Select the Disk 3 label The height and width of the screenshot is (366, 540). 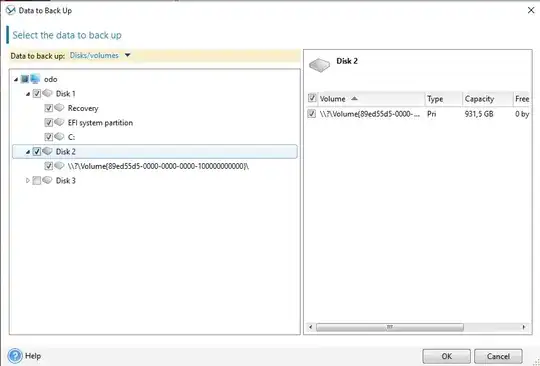(65, 180)
